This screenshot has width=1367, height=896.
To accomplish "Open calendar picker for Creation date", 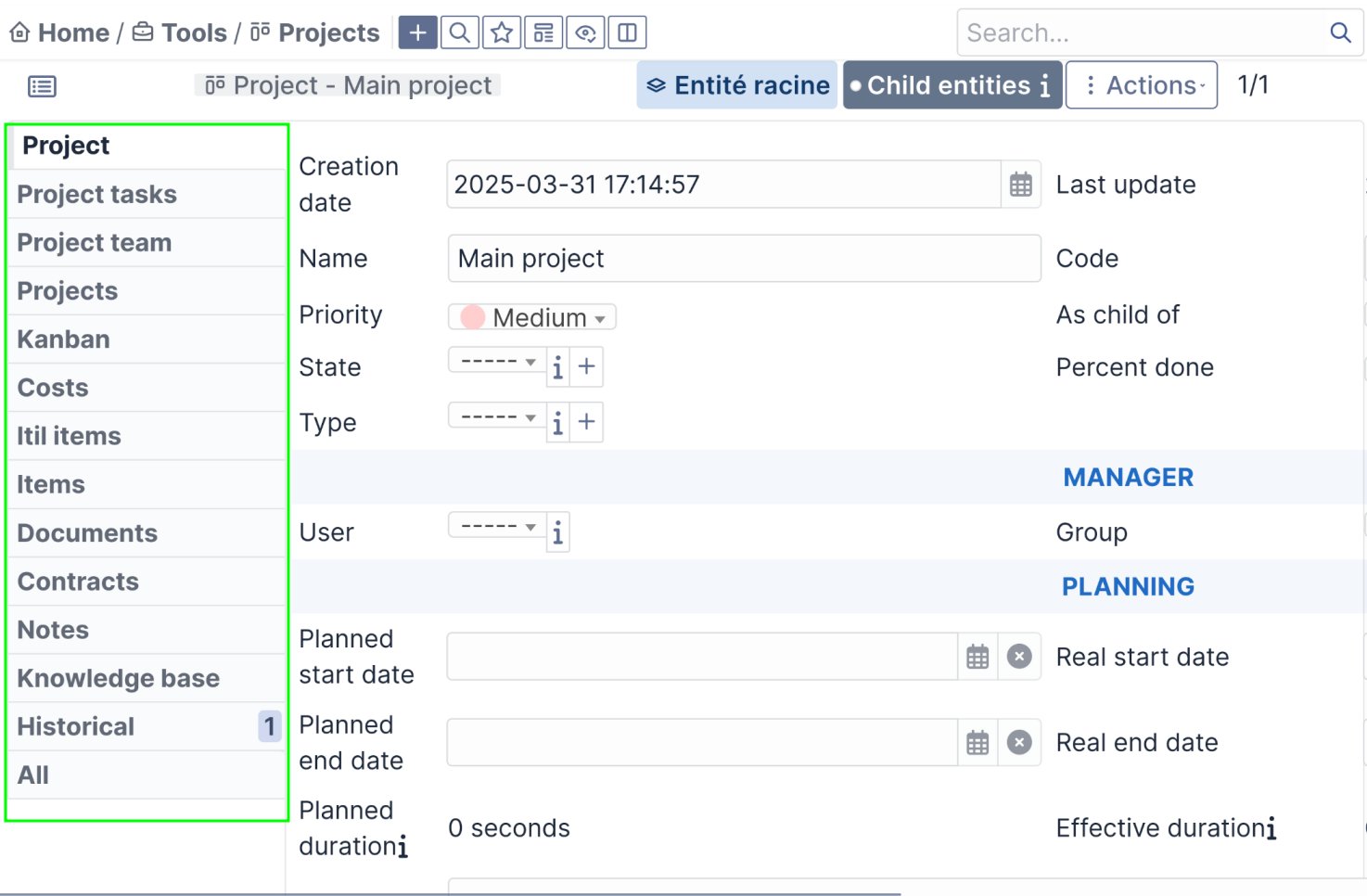I will click(x=1020, y=185).
